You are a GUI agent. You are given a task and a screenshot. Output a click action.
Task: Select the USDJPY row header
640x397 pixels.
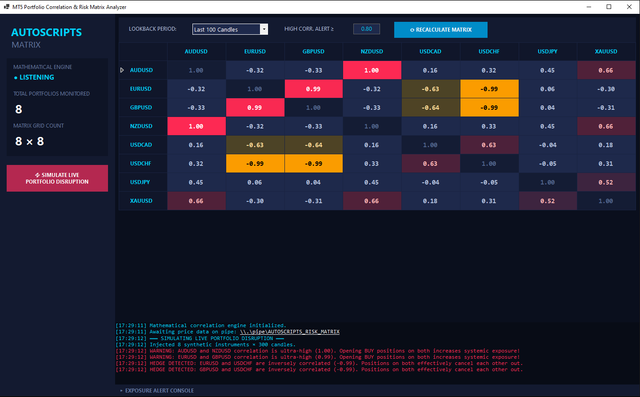[143, 182]
